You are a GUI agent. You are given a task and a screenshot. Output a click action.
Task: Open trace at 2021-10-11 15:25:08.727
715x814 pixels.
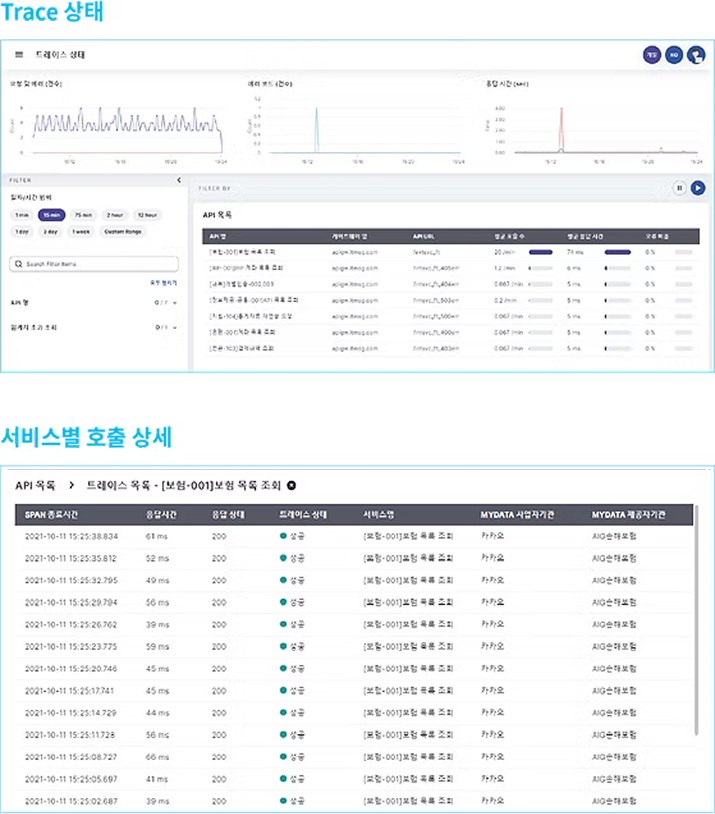click(x=354, y=757)
